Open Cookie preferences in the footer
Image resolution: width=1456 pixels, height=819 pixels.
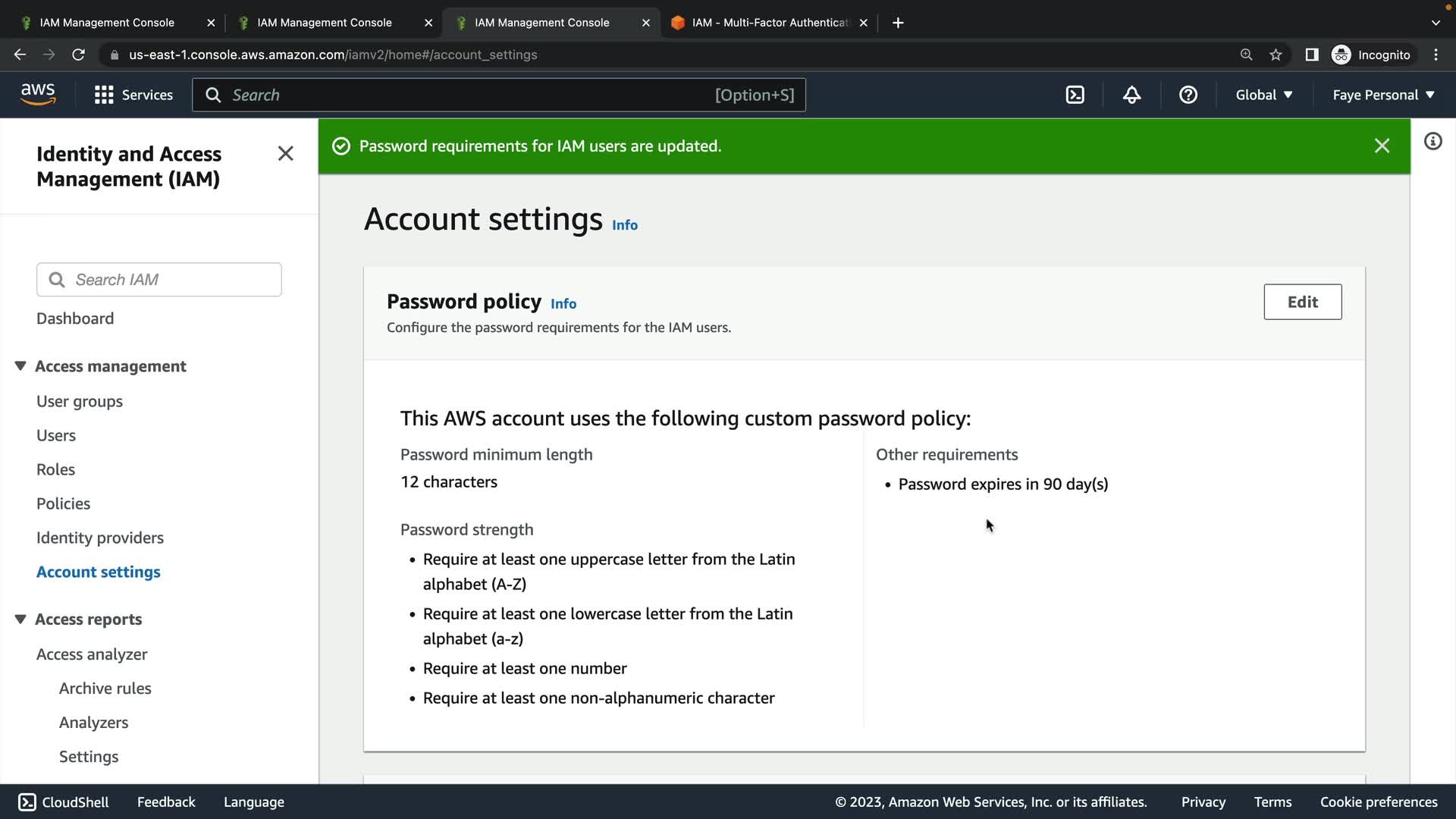click(x=1378, y=802)
